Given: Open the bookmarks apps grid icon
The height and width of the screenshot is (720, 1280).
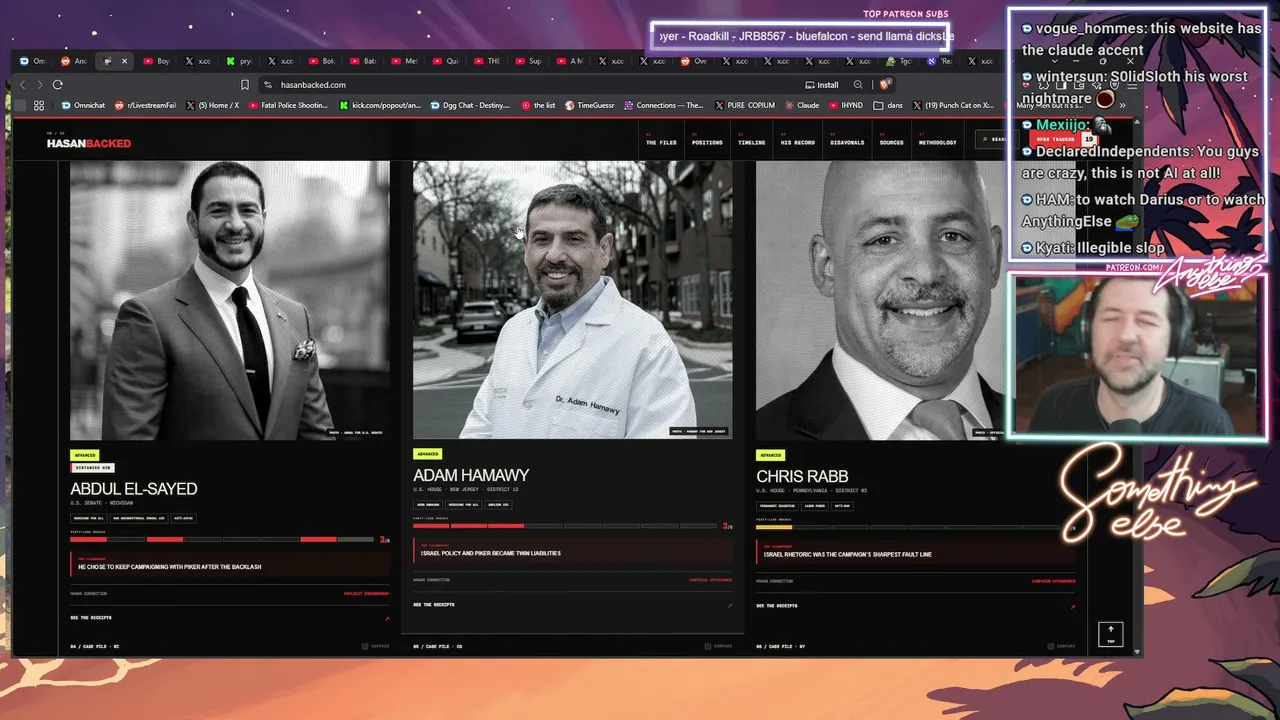Looking at the screenshot, I should click(x=39, y=105).
